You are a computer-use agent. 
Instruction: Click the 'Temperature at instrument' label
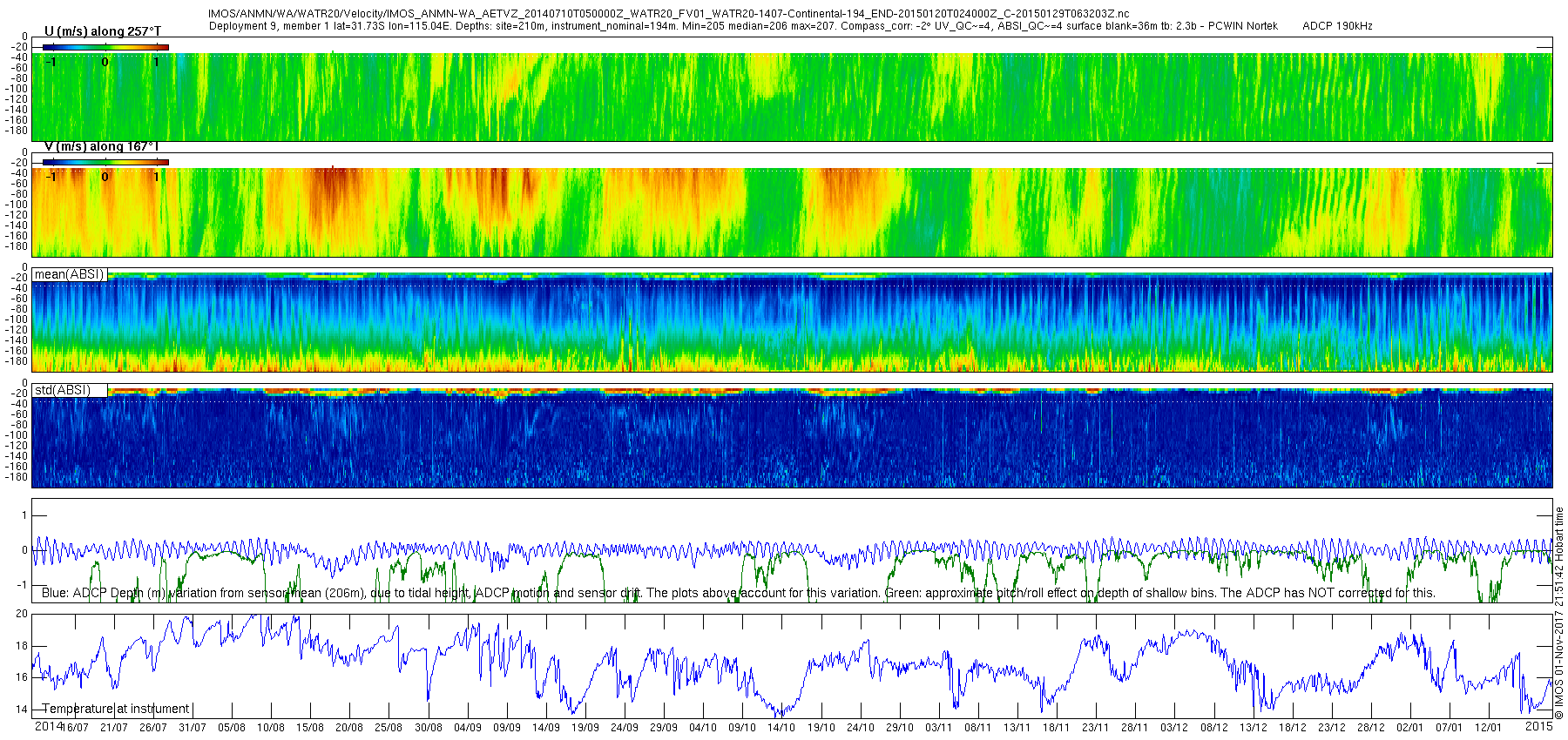115,709
